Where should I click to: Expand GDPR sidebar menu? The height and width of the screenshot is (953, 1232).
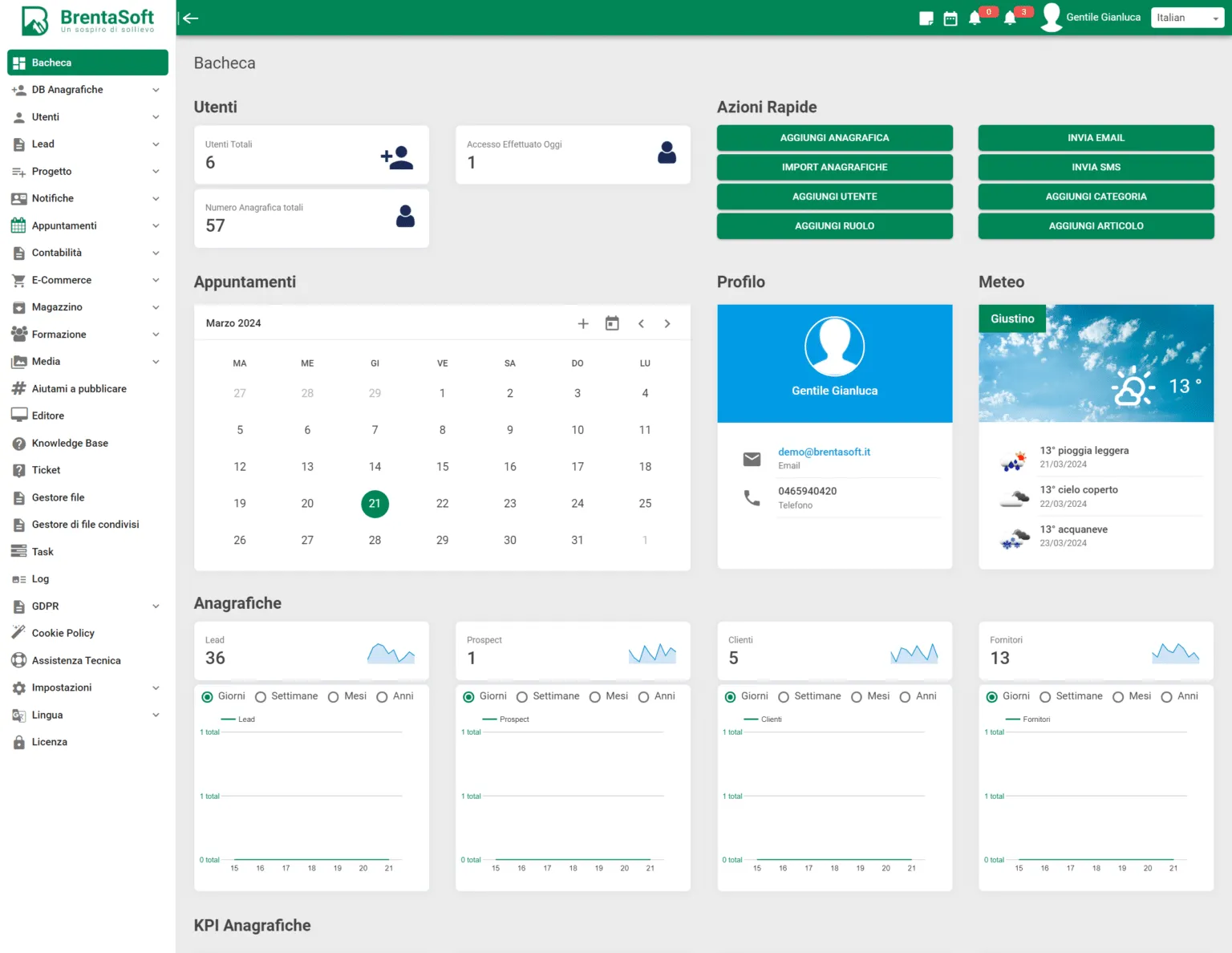(88, 606)
